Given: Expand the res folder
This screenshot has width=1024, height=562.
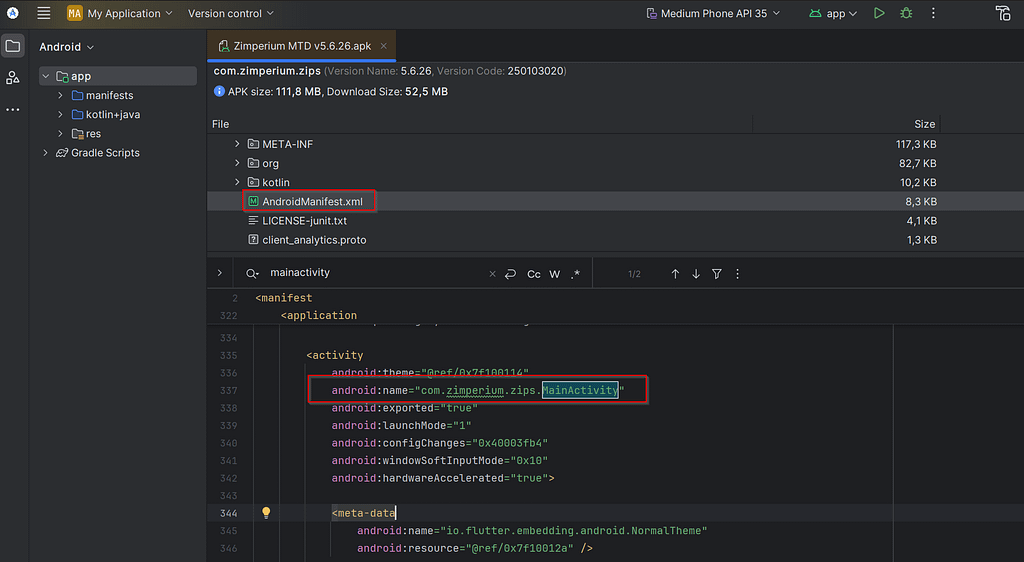Looking at the screenshot, I should 60,134.
